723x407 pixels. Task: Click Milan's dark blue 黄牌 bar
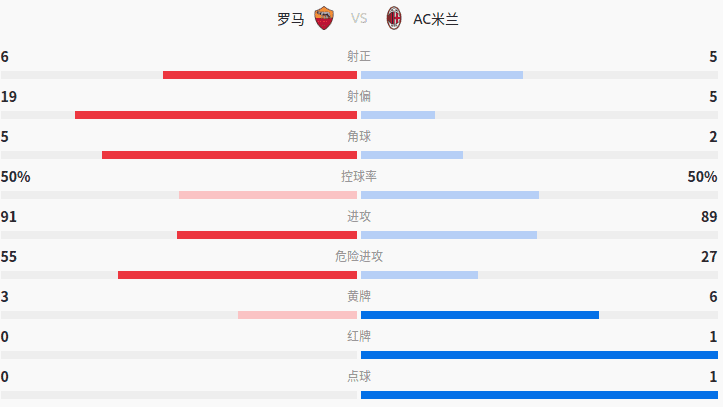click(x=480, y=315)
